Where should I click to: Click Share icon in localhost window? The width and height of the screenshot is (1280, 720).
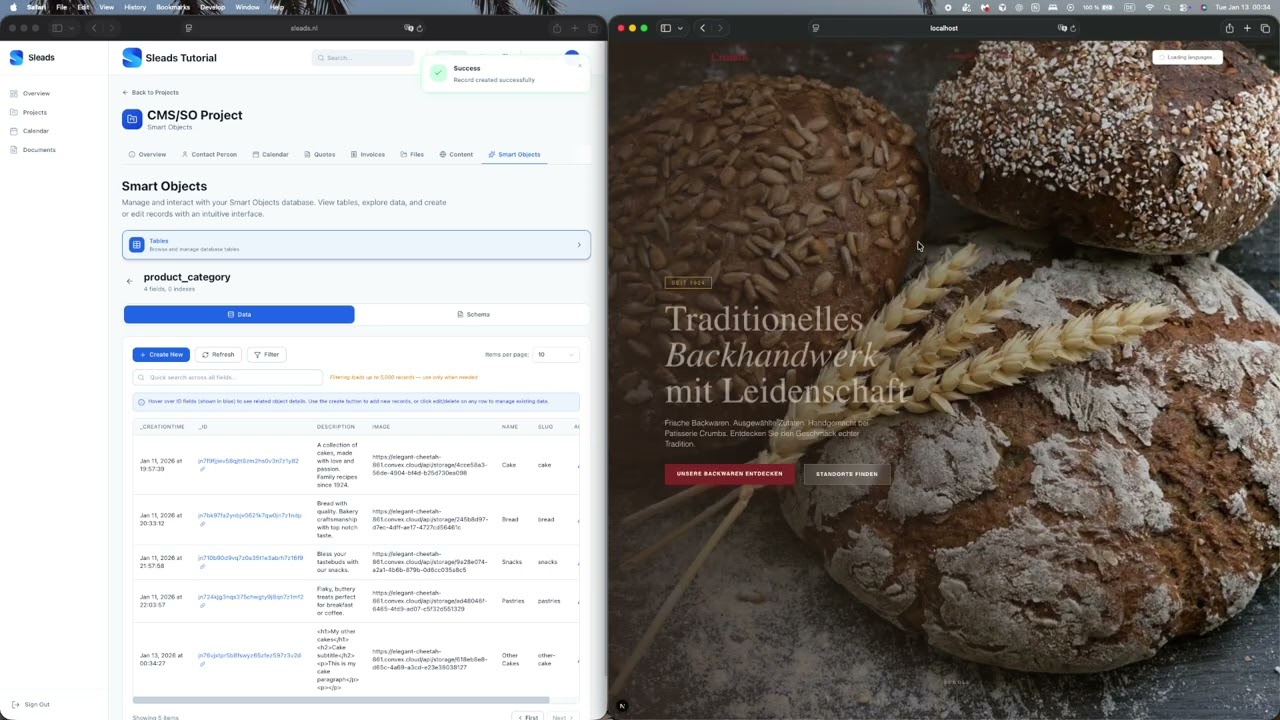(x=1229, y=28)
